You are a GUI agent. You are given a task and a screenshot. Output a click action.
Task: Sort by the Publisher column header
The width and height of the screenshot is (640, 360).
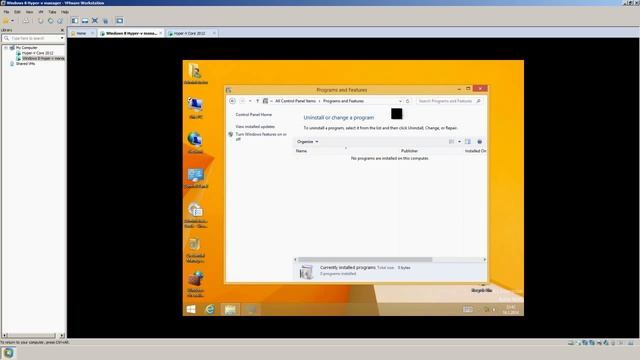pyautogui.click(x=409, y=151)
